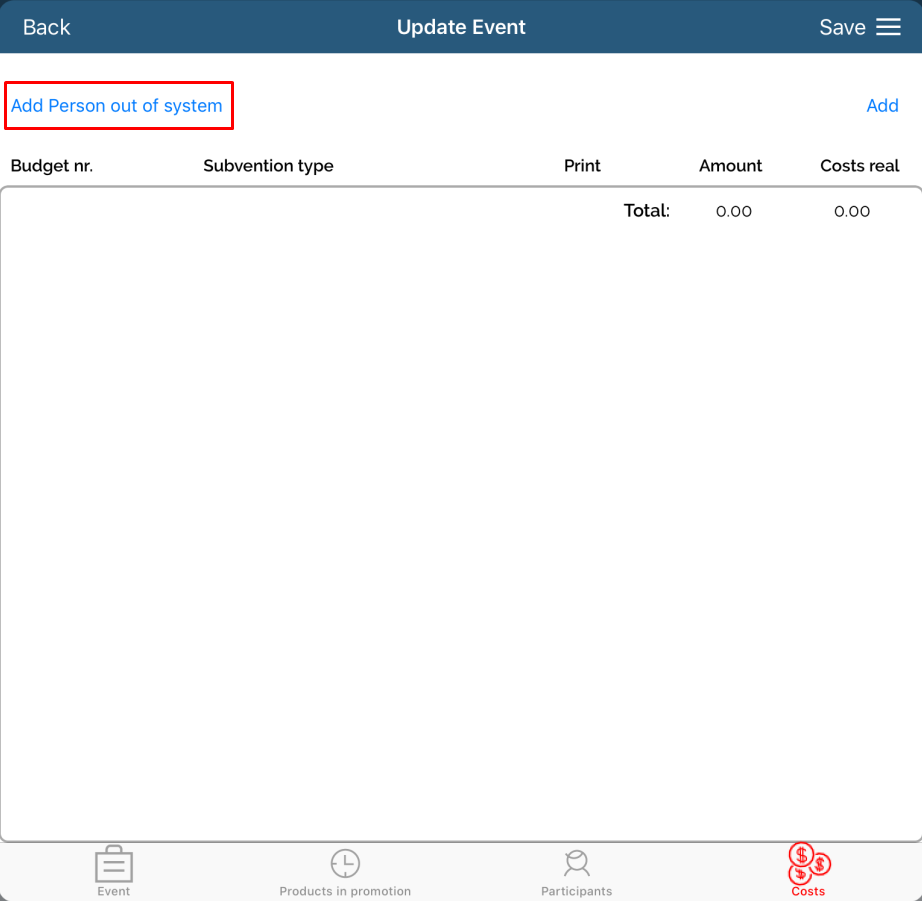Click the Add link
922x901 pixels.
pos(882,105)
